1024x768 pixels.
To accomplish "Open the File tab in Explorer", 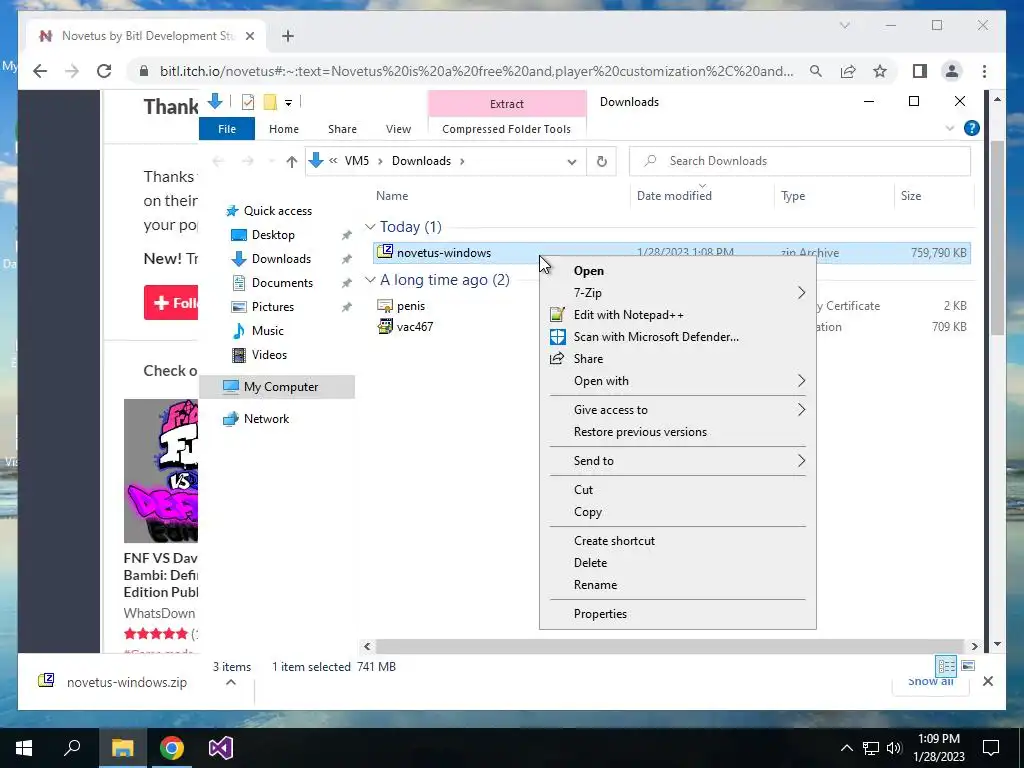I will tap(227, 129).
